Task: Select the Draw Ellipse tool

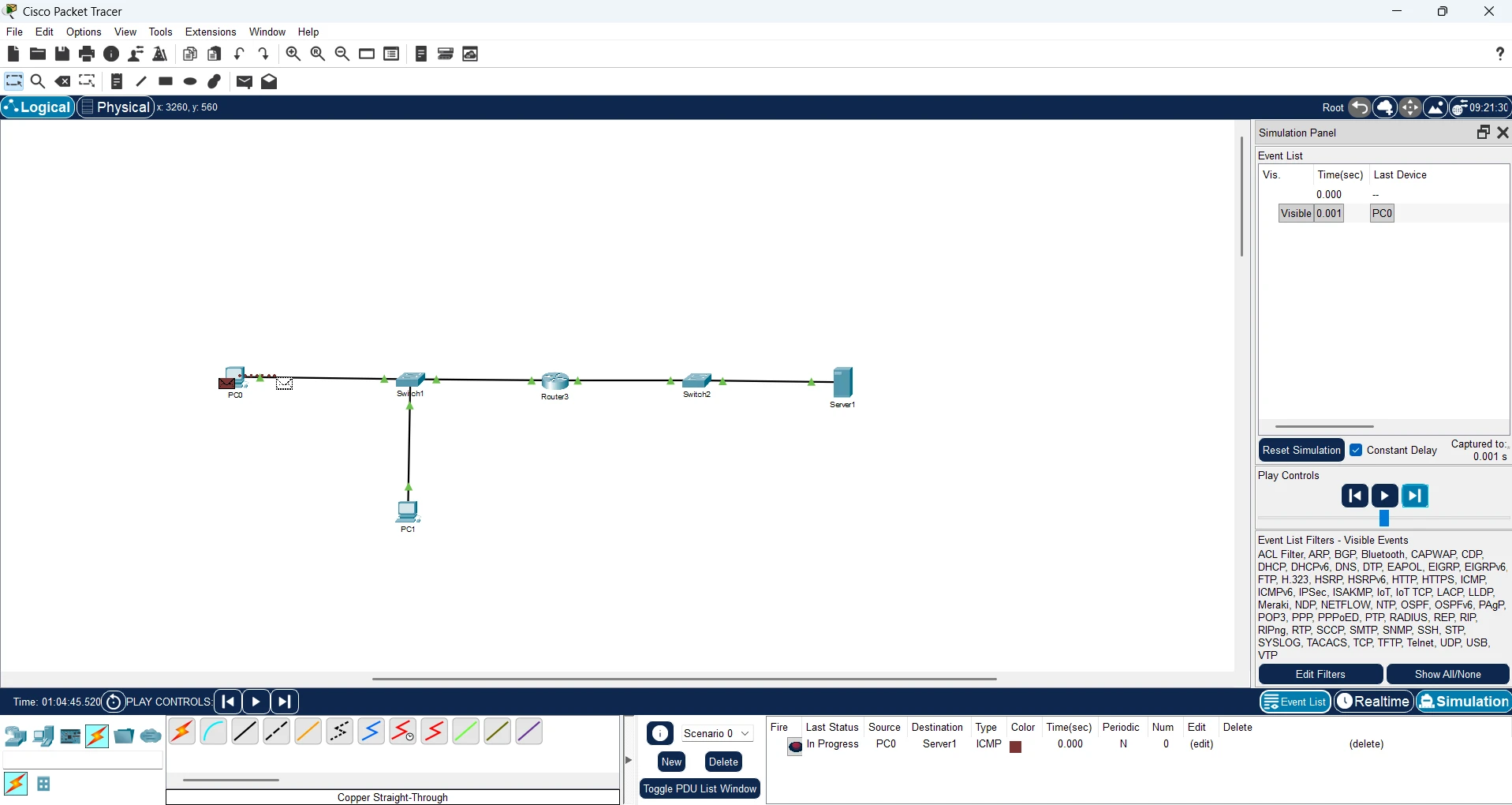Action: [190, 81]
